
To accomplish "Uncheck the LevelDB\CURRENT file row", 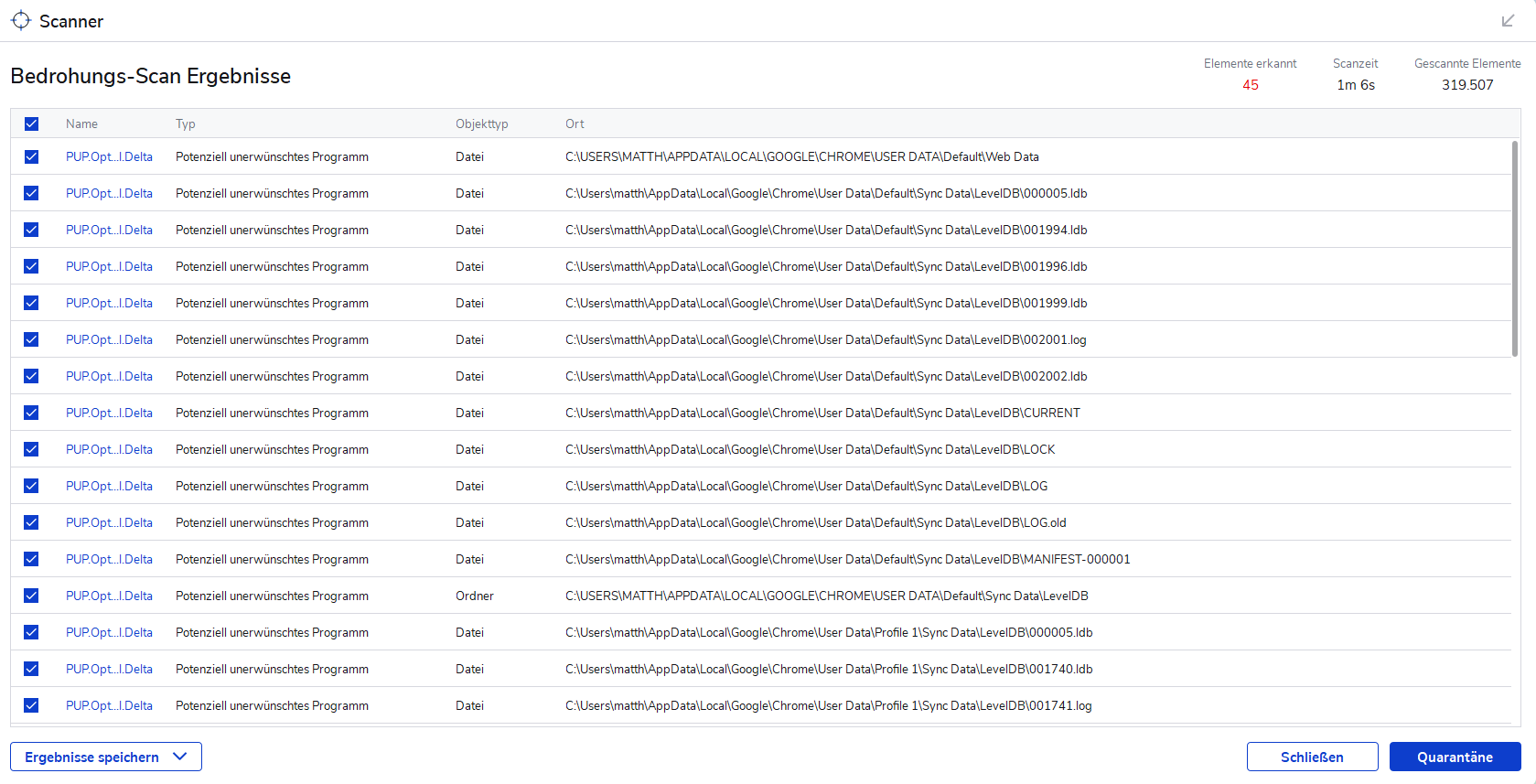I will click(x=31, y=413).
